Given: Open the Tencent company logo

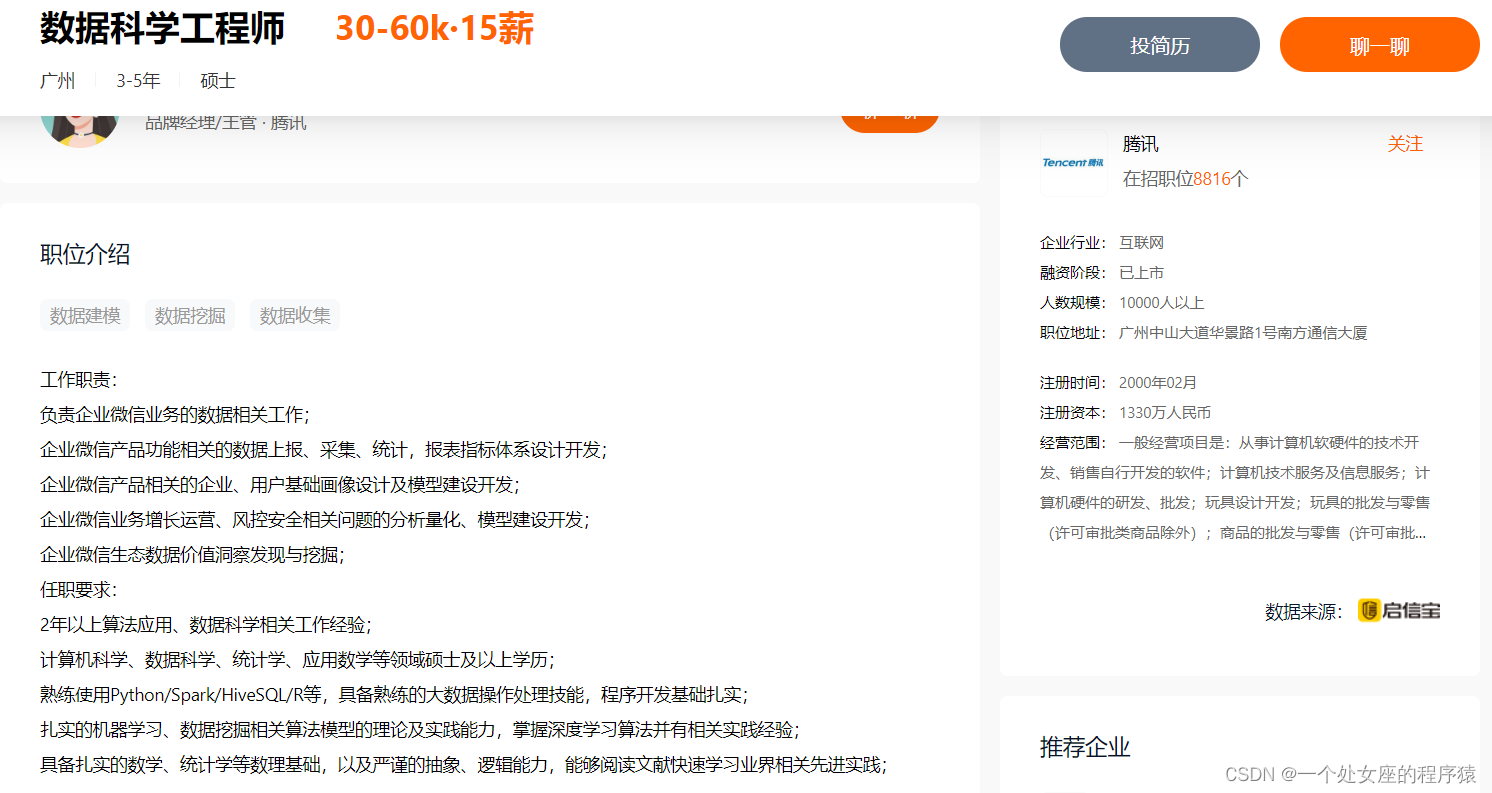Looking at the screenshot, I should click(x=1073, y=162).
